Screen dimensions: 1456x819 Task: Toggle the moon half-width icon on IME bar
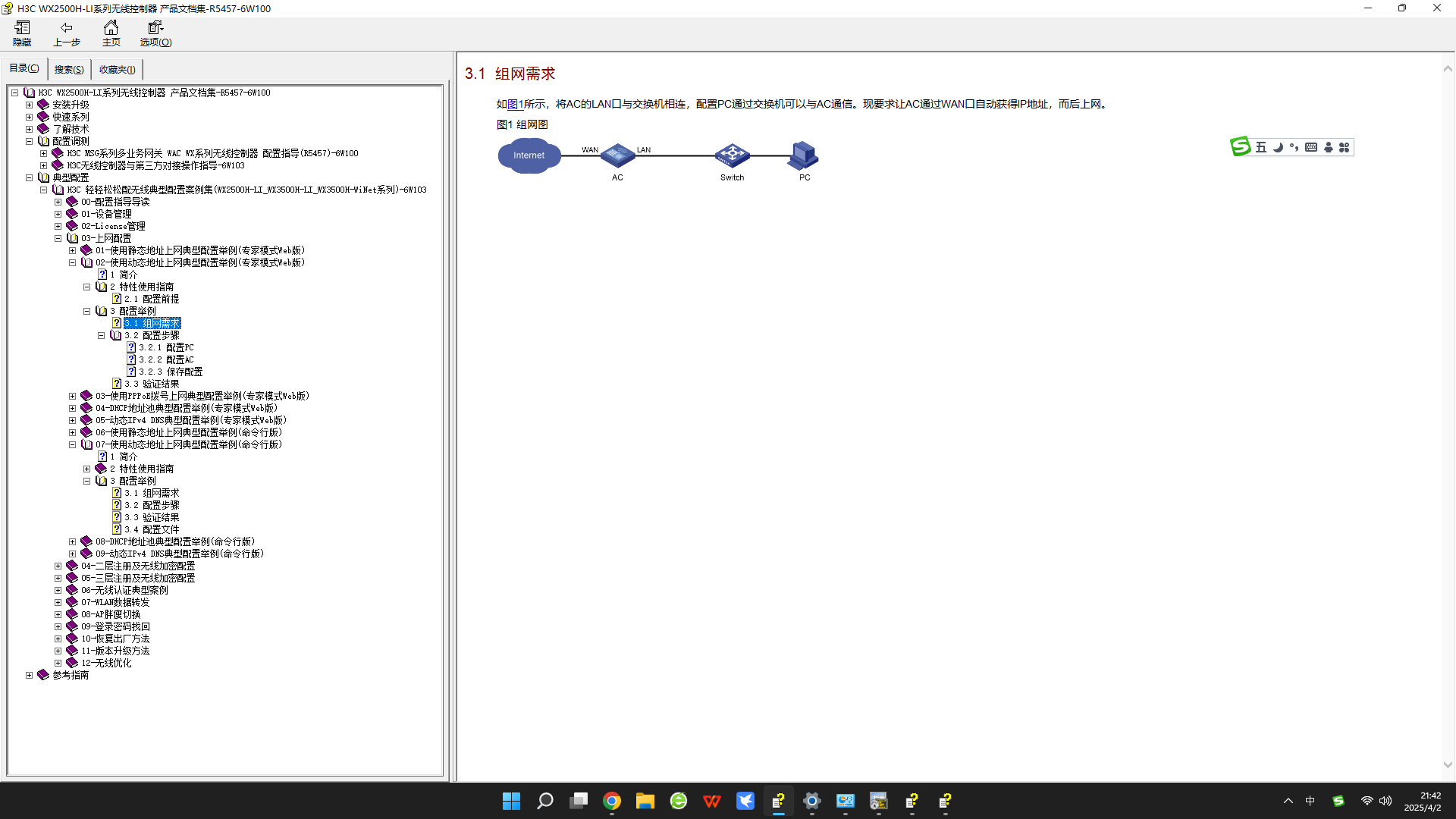1278,147
